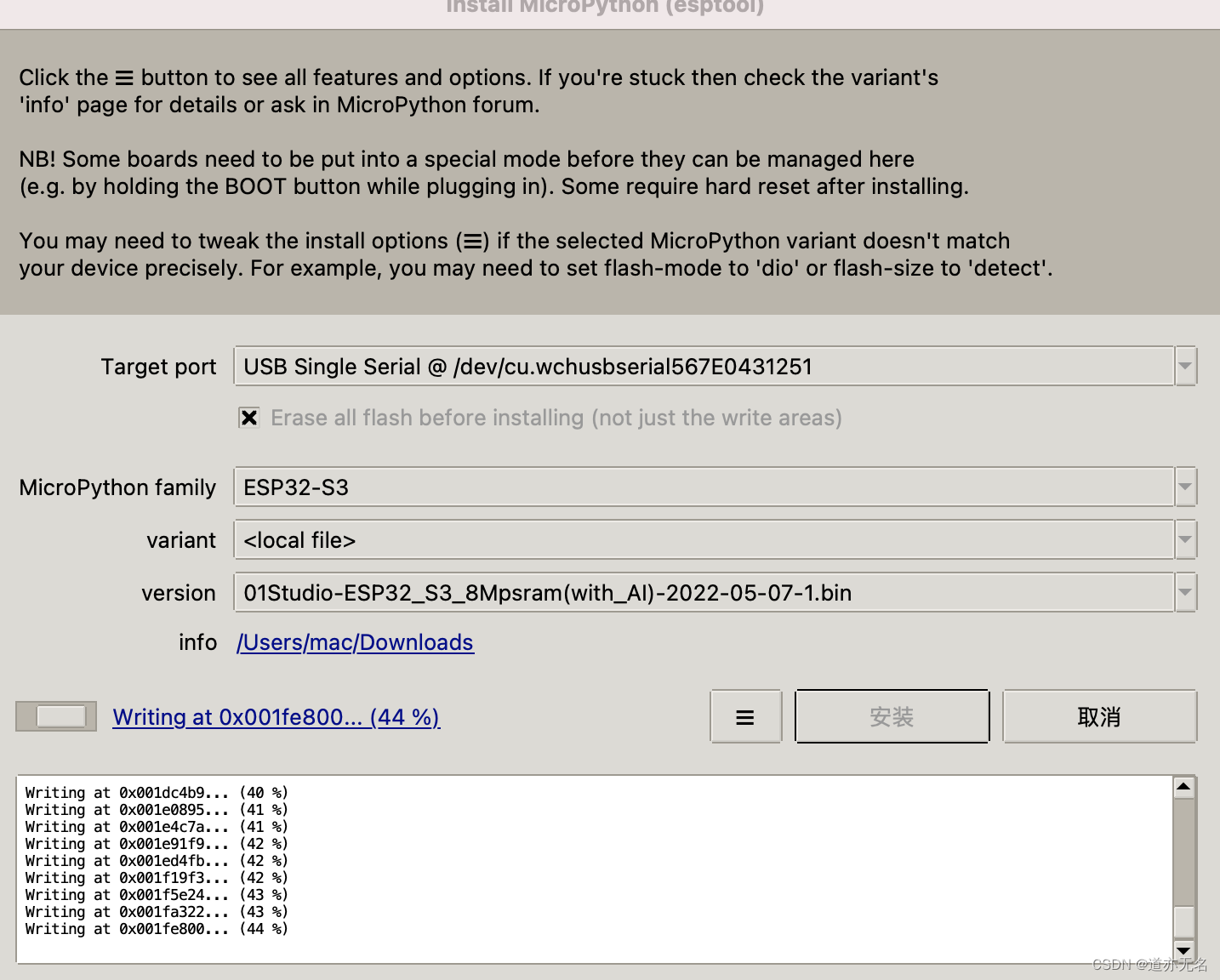Click the Target port USB Single Serial field
This screenshot has height=980, width=1220.
704,367
